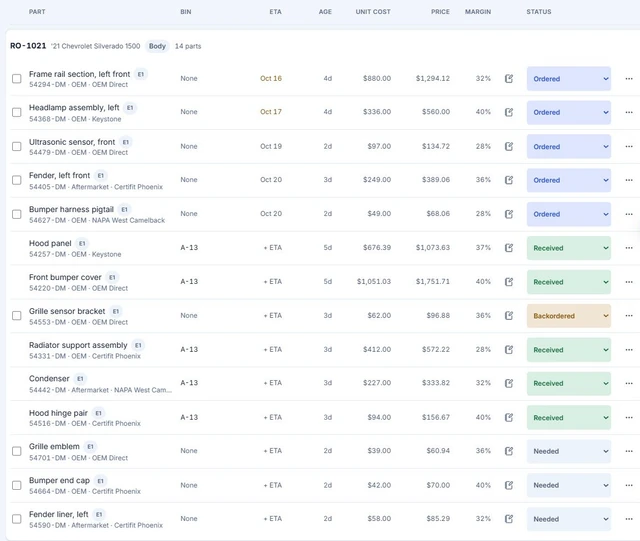
Task: Open edit note icon for Grille sensor bracket
Action: 509,315
